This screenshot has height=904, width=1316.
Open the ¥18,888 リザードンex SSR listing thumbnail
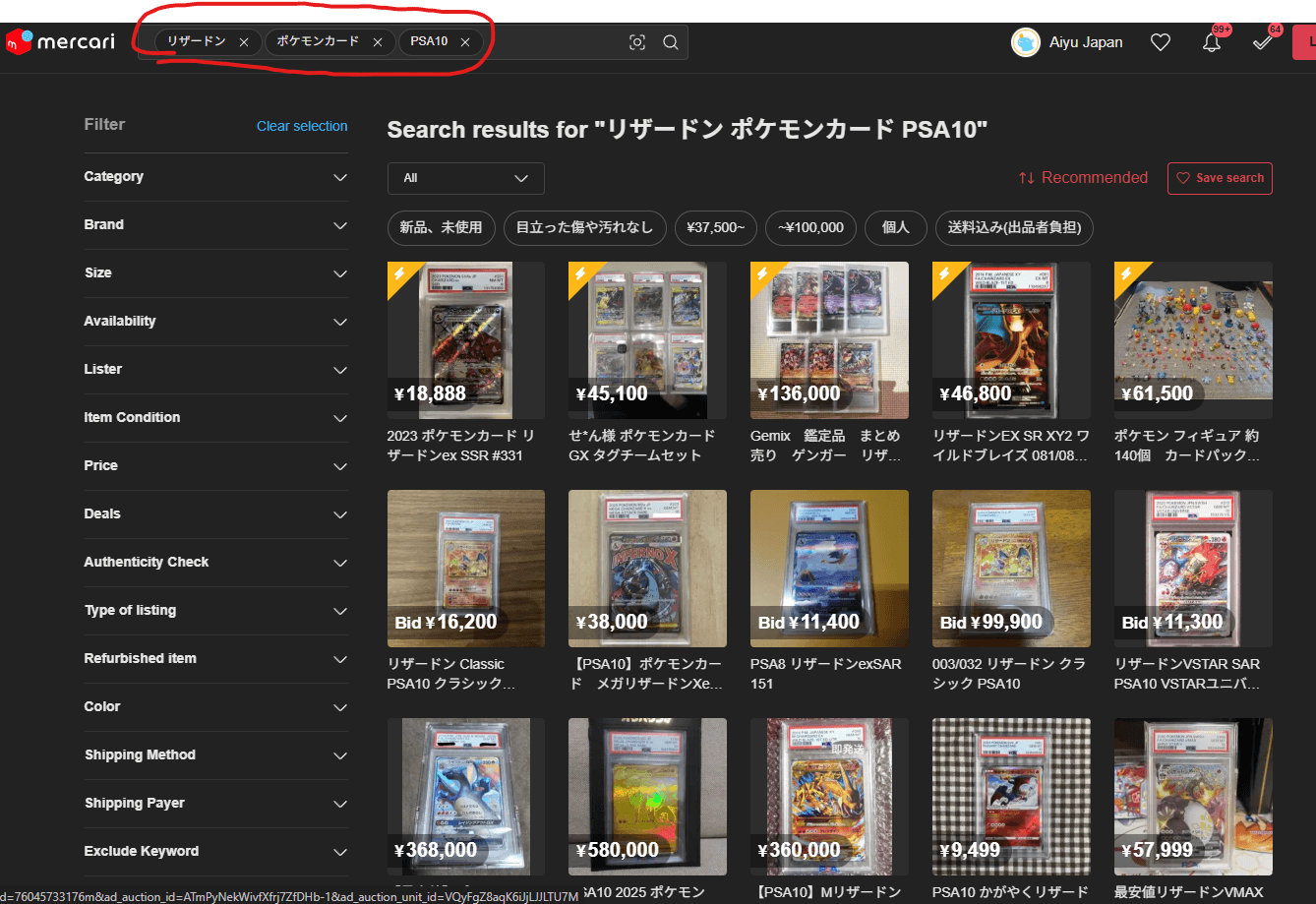tap(465, 340)
